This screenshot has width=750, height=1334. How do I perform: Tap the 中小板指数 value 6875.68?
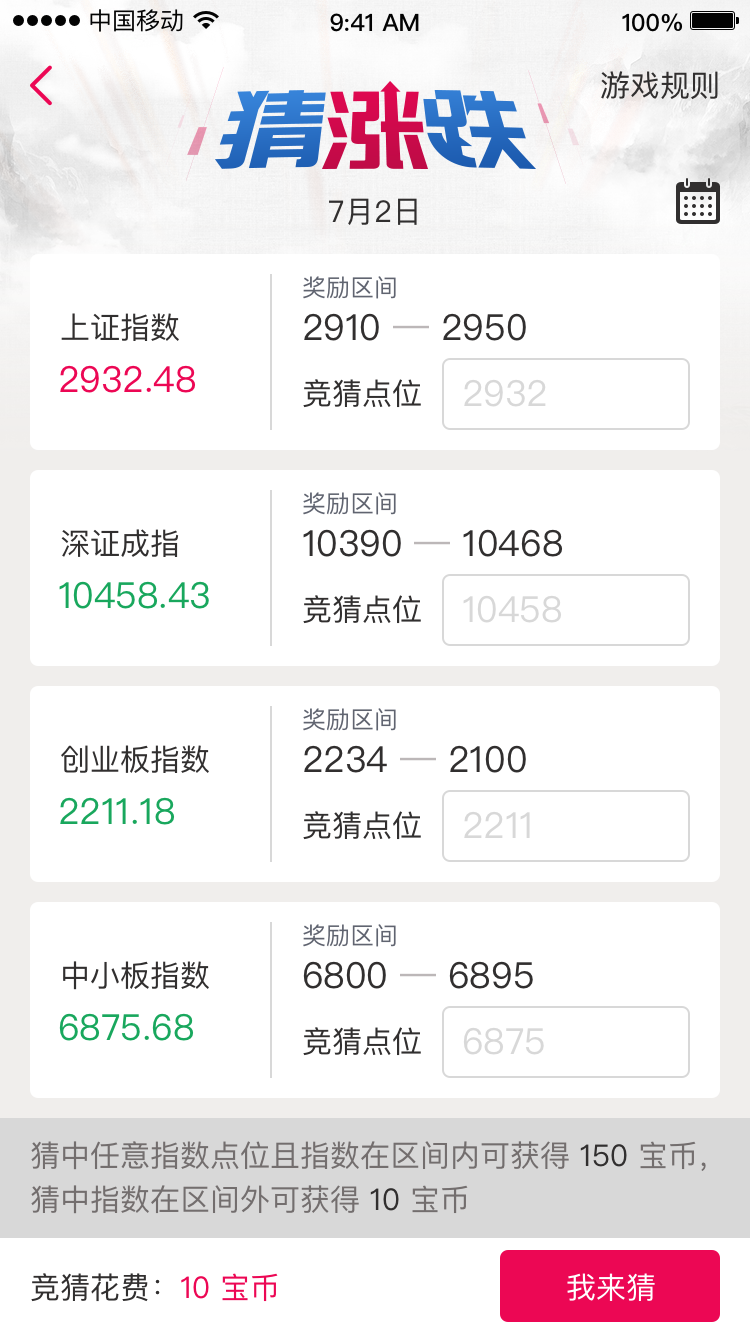(x=127, y=1028)
